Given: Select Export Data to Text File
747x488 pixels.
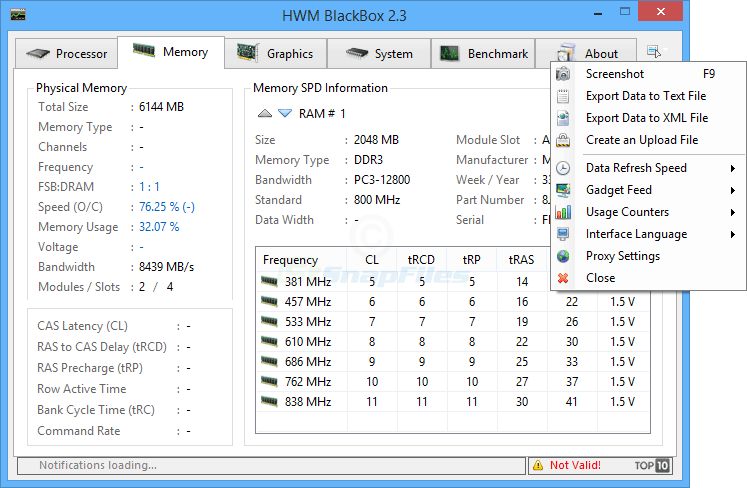Looking at the screenshot, I should click(x=649, y=96).
